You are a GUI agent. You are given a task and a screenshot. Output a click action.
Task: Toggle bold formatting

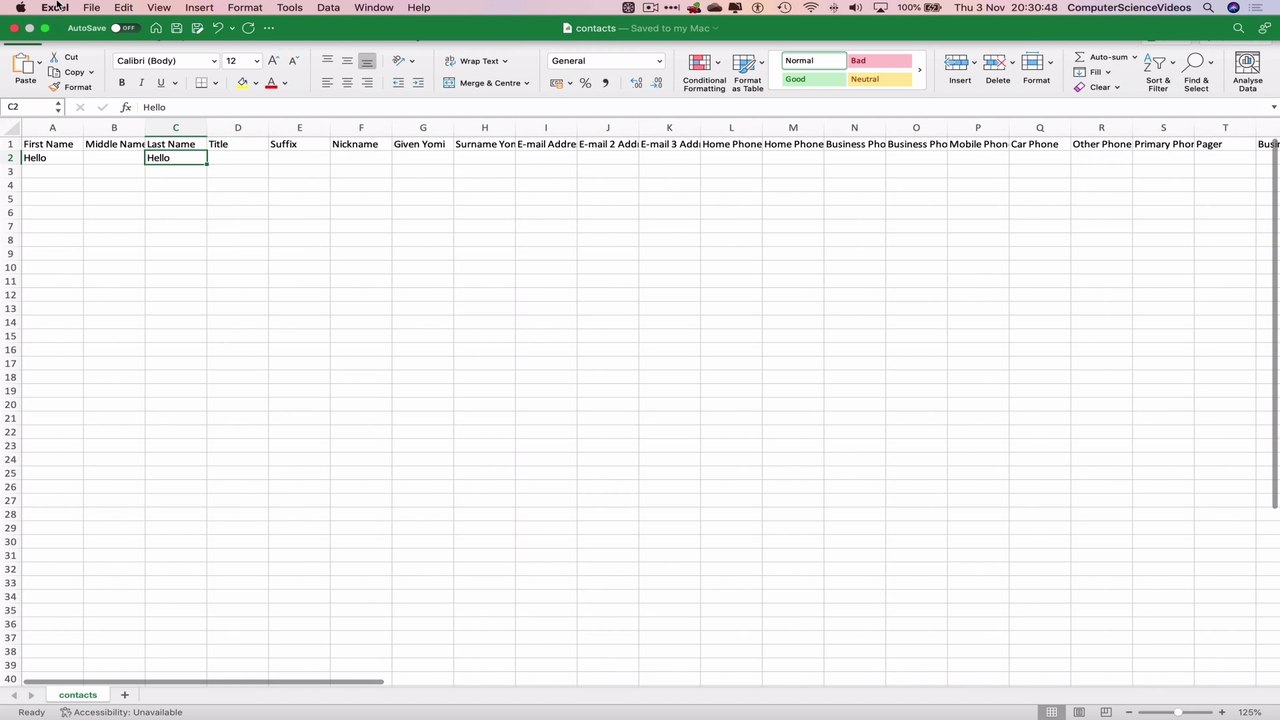[x=122, y=83]
